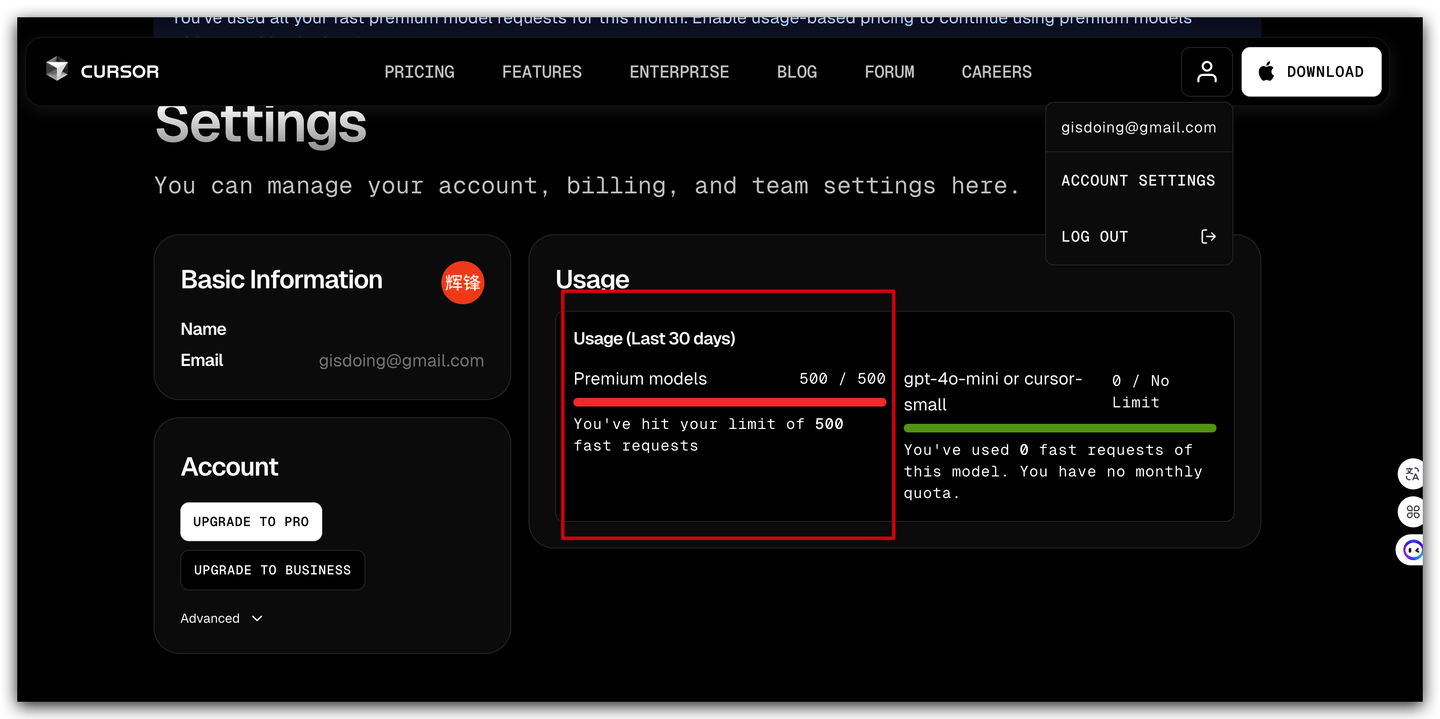Image resolution: width=1440 pixels, height=719 pixels.
Task: Click the log out arrow icon
Action: click(1208, 236)
